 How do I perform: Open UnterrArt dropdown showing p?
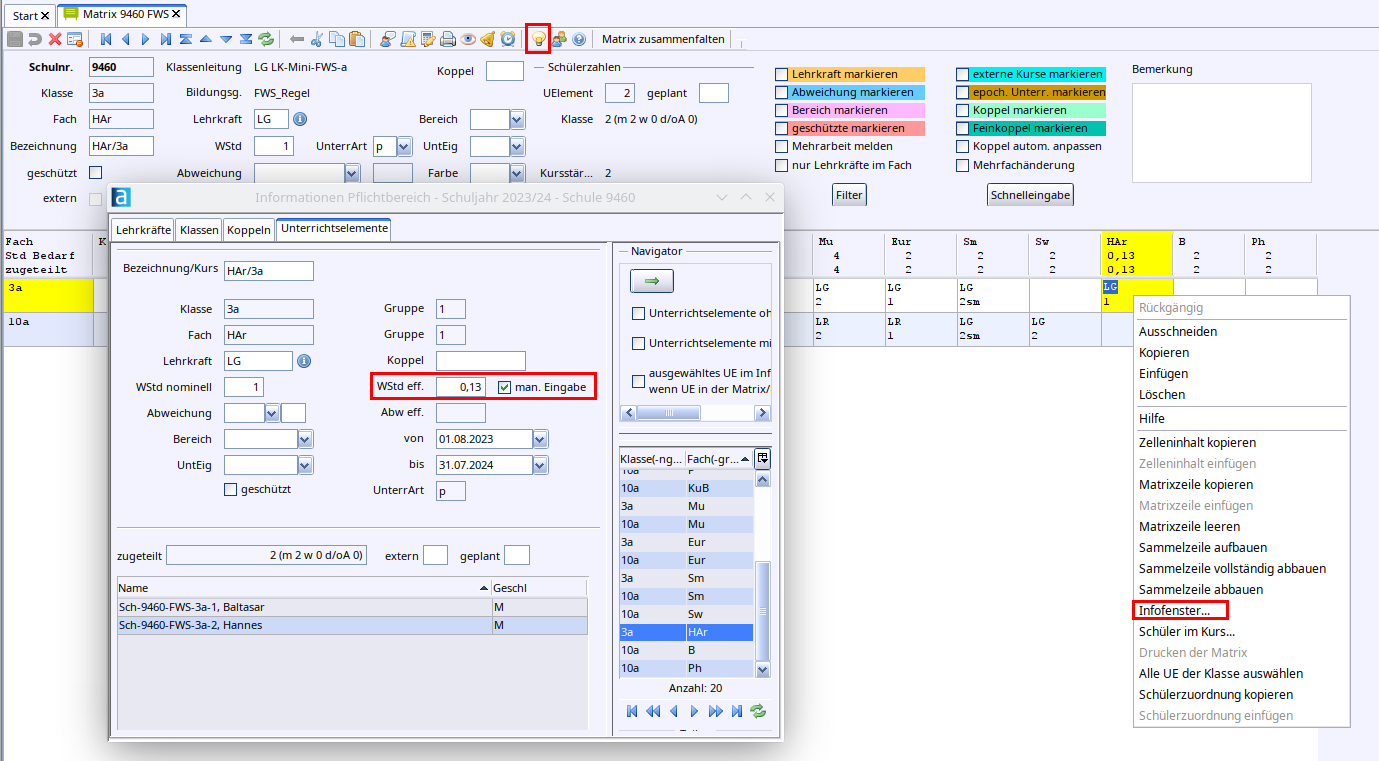tap(404, 146)
